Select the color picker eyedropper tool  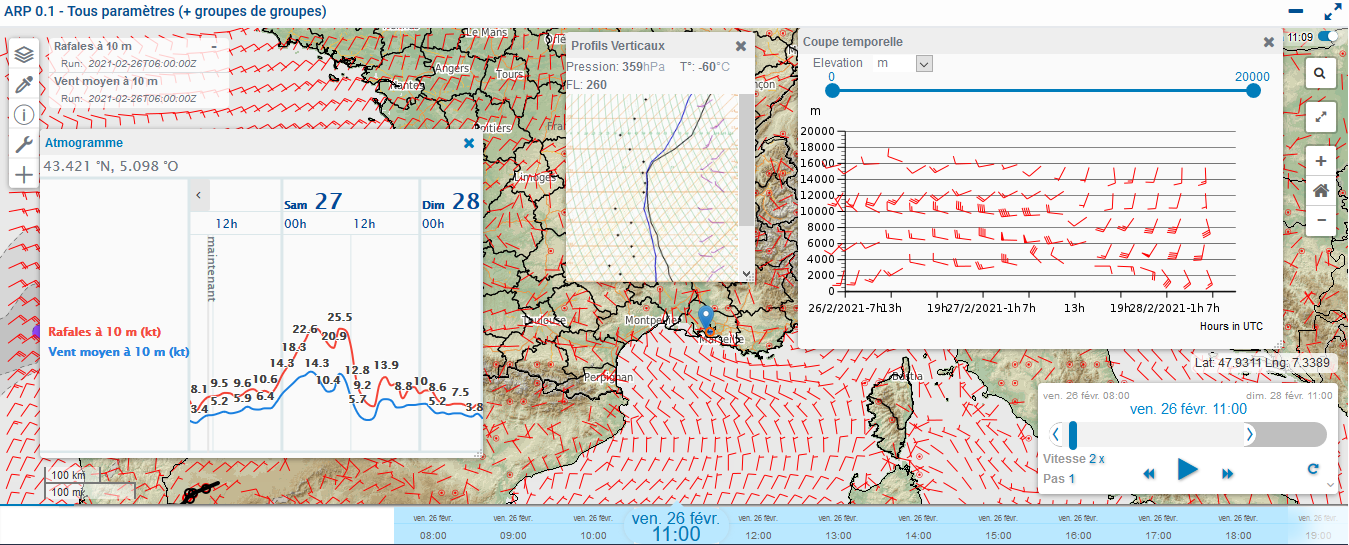point(24,84)
